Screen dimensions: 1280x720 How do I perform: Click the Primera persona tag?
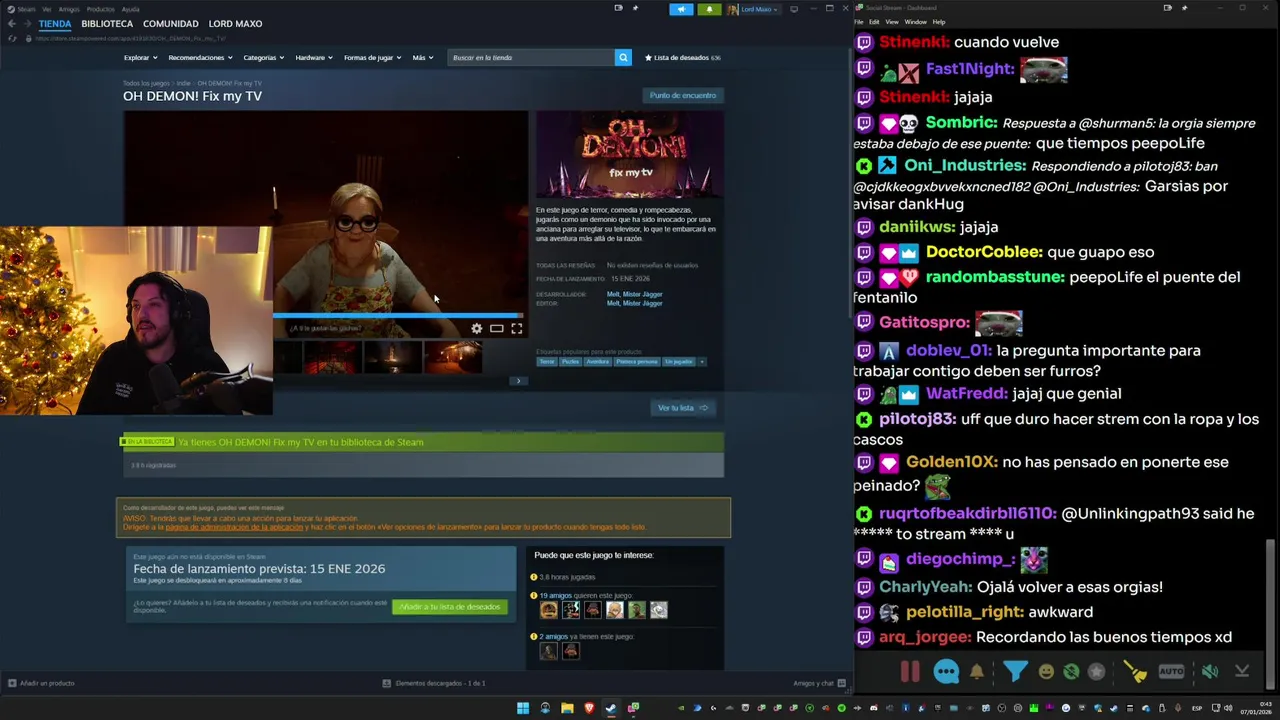coord(637,361)
